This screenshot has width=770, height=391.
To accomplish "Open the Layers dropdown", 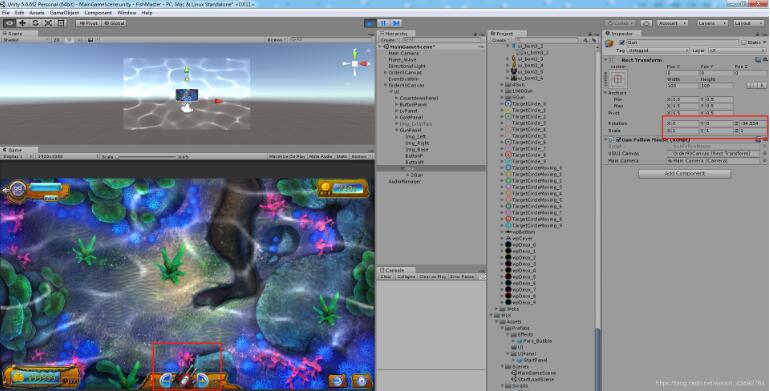I will (712, 23).
